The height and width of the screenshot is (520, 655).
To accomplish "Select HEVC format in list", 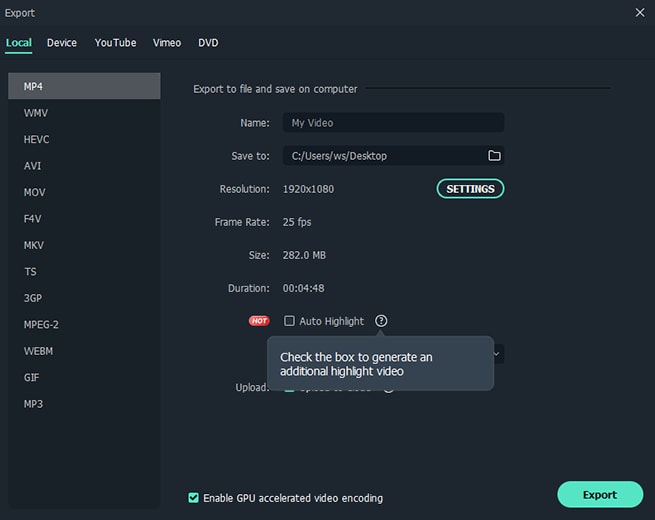I will pyautogui.click(x=84, y=139).
